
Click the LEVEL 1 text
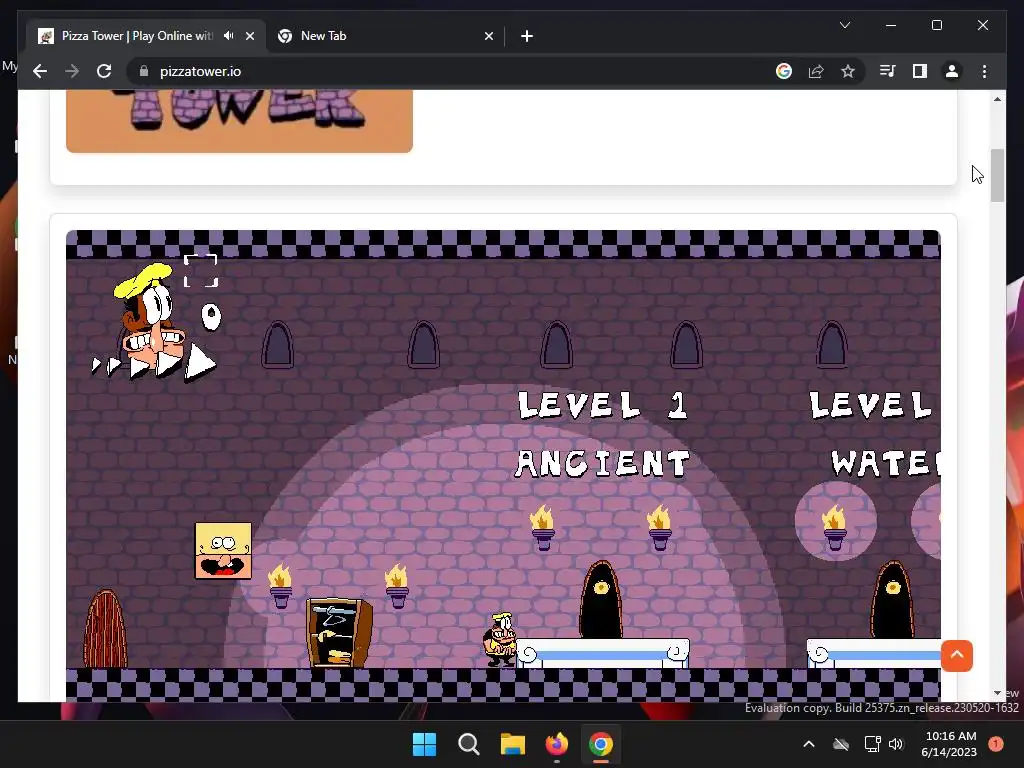(603, 405)
